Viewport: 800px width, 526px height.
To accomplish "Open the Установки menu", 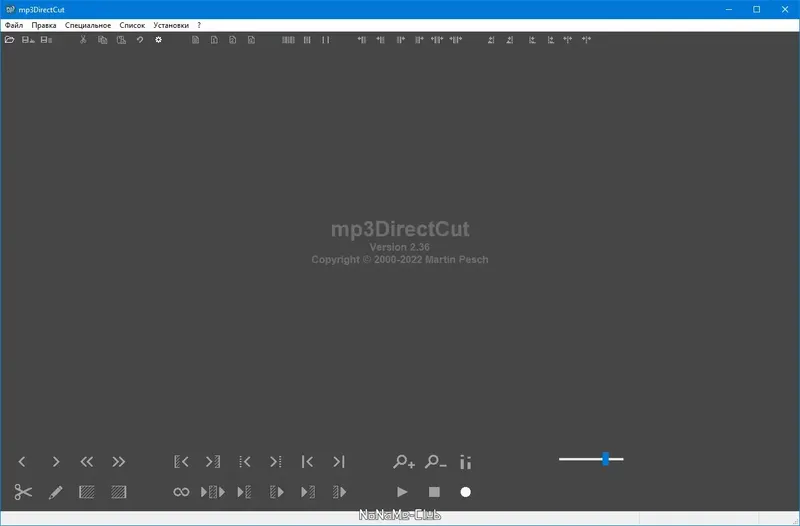I will click(x=171, y=25).
